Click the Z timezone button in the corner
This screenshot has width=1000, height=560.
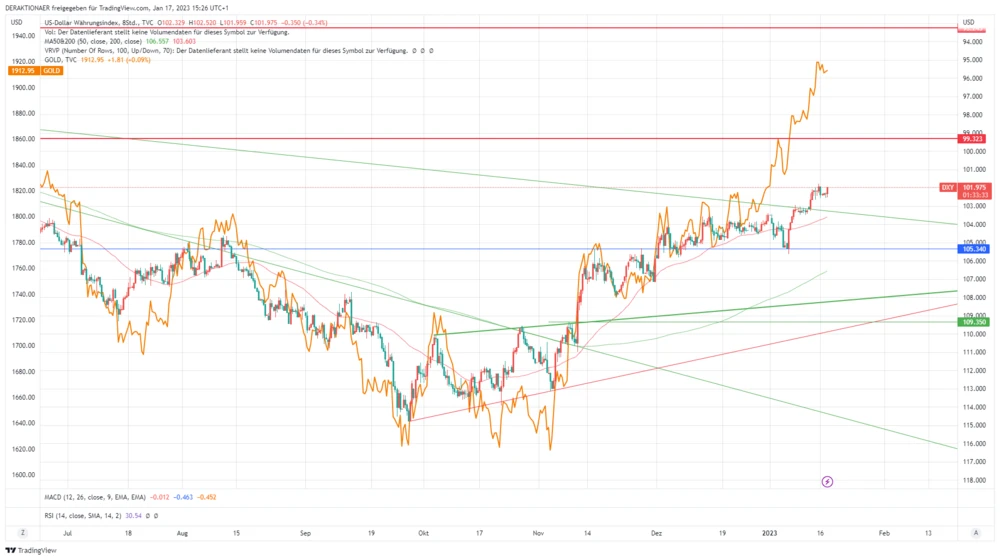click(x=23, y=533)
